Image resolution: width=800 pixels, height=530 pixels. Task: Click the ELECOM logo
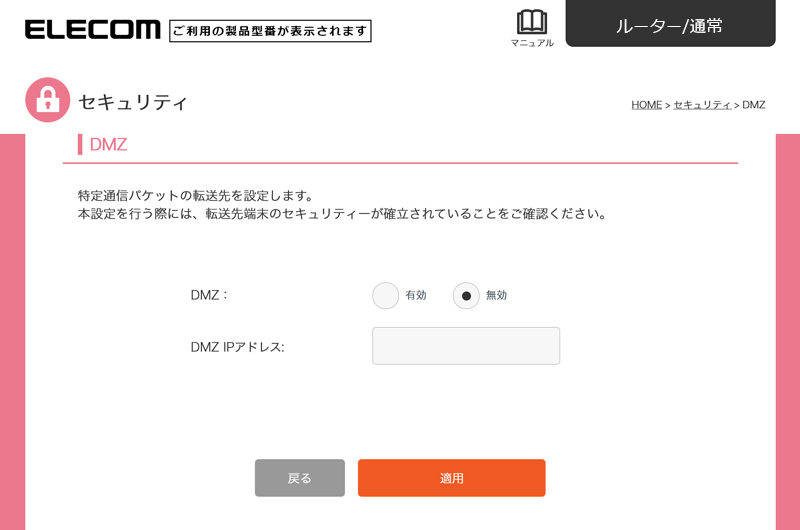92,30
